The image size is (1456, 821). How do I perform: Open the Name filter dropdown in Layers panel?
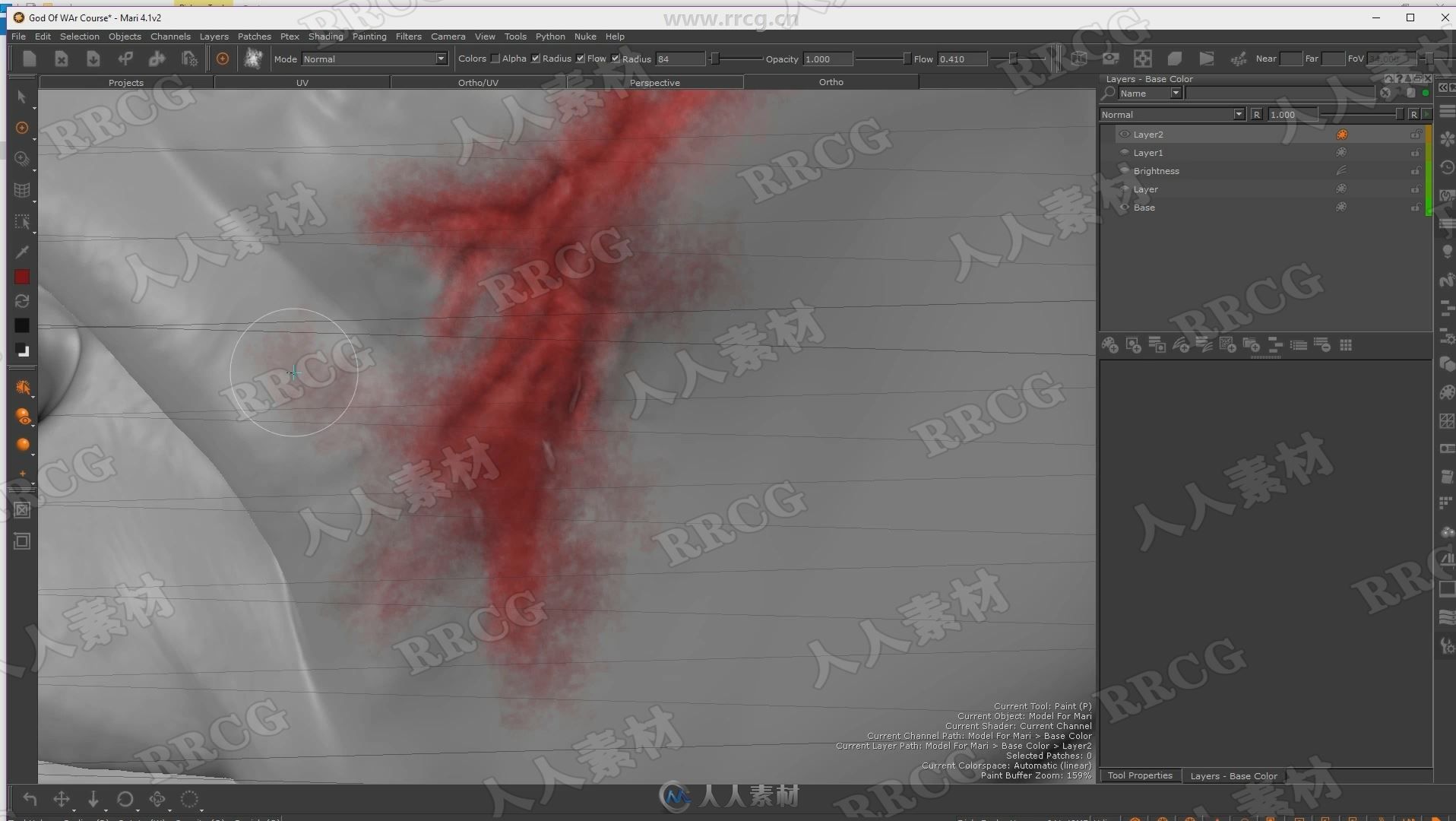pos(1150,94)
